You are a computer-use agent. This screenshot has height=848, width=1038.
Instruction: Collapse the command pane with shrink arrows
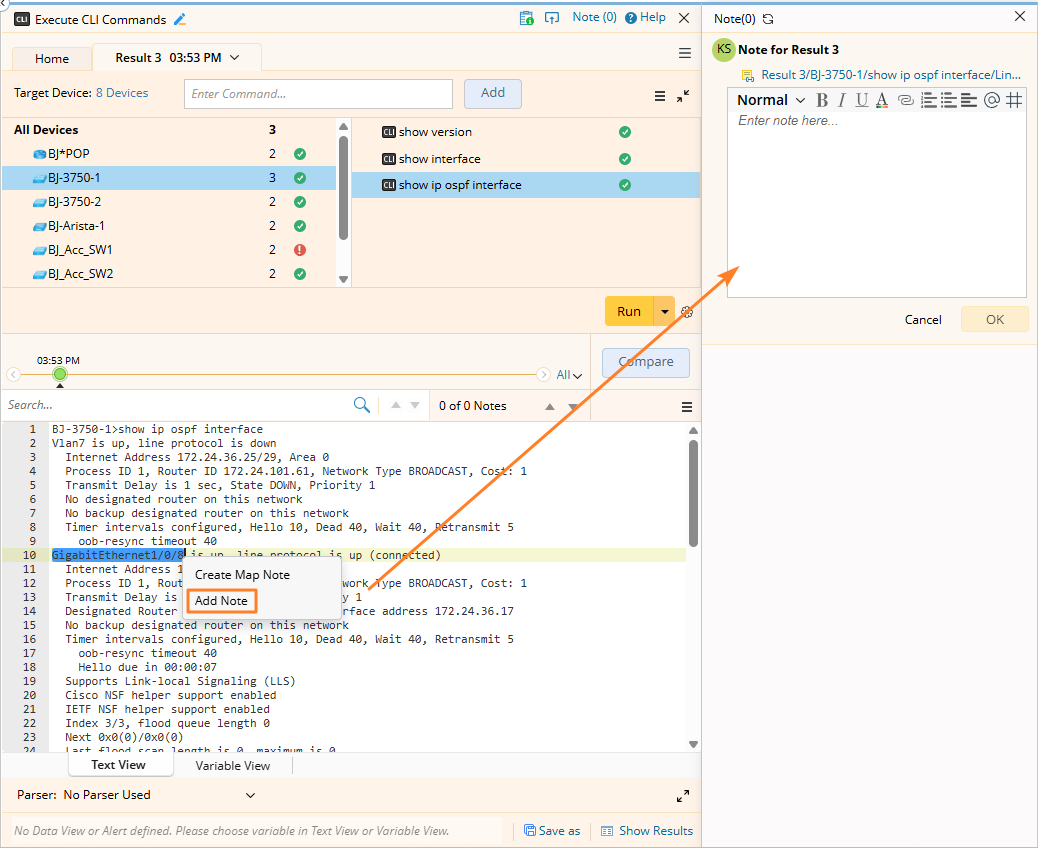[683, 96]
